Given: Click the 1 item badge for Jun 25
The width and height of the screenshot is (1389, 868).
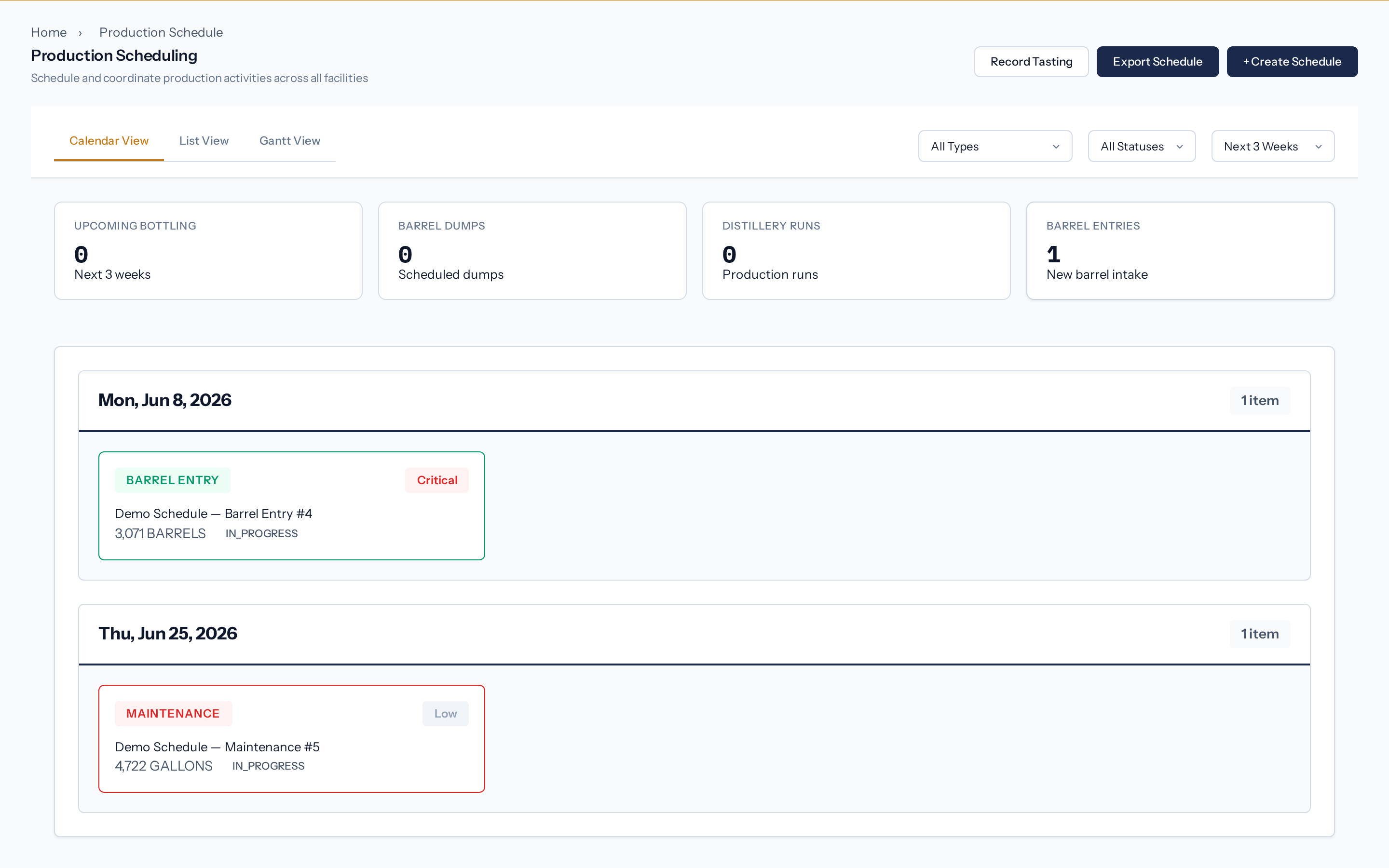Looking at the screenshot, I should point(1259,634).
